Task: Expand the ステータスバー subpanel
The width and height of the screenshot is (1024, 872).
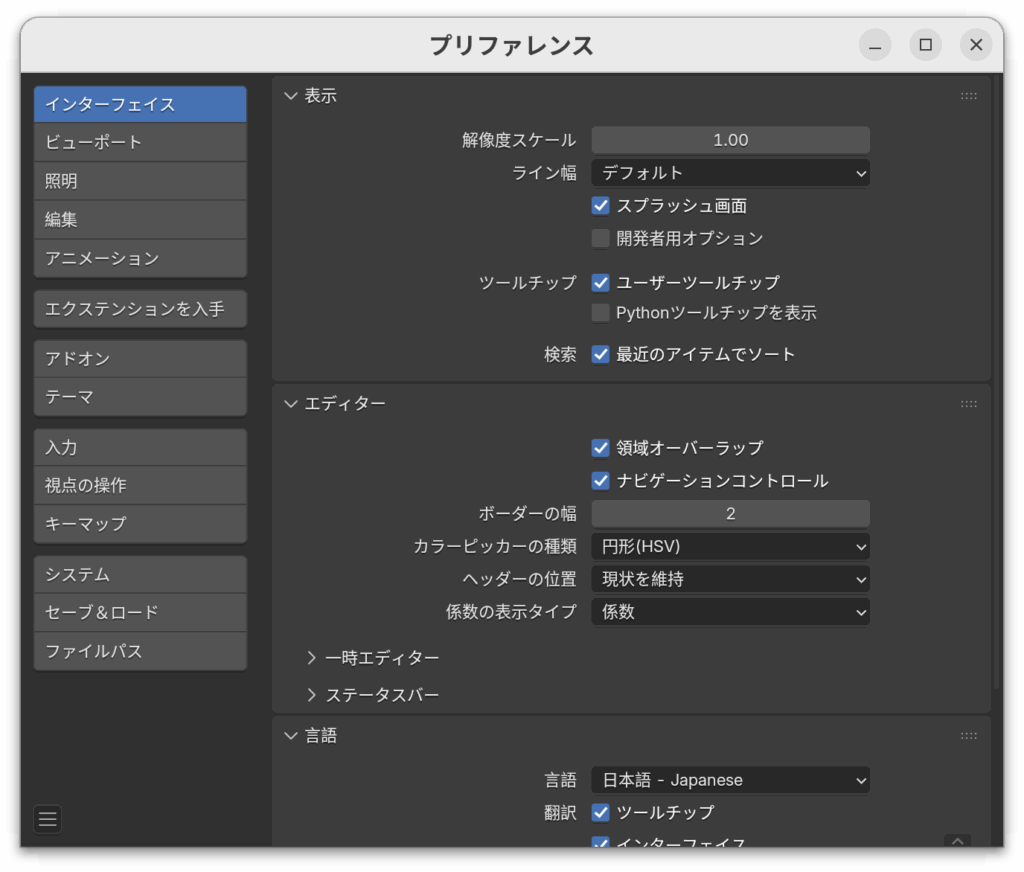Action: (312, 695)
